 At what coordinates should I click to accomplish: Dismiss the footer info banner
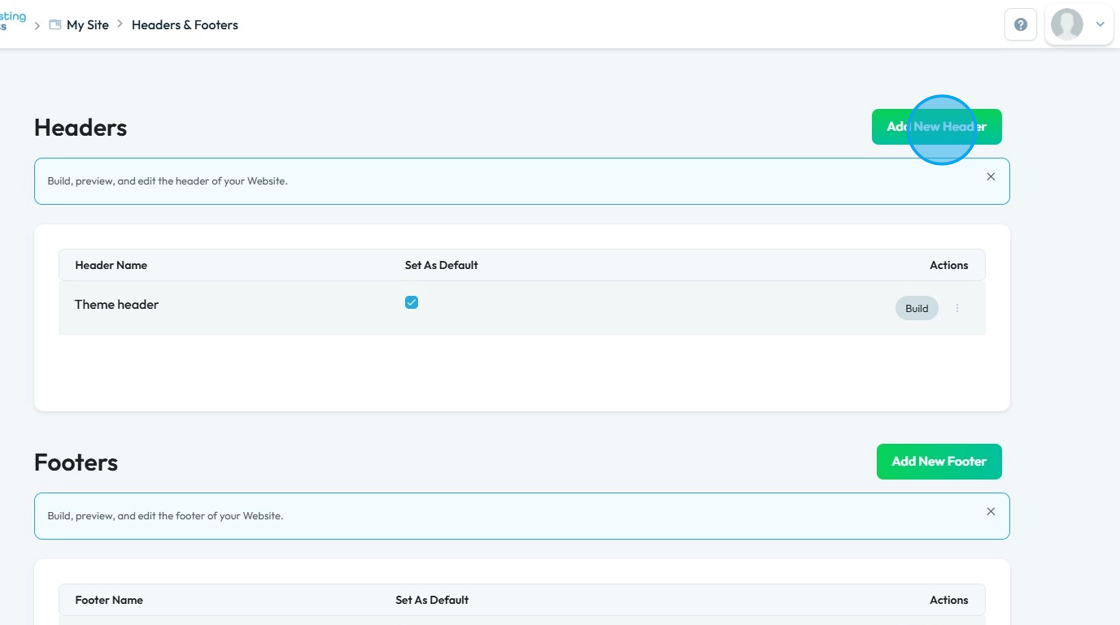pos(990,511)
